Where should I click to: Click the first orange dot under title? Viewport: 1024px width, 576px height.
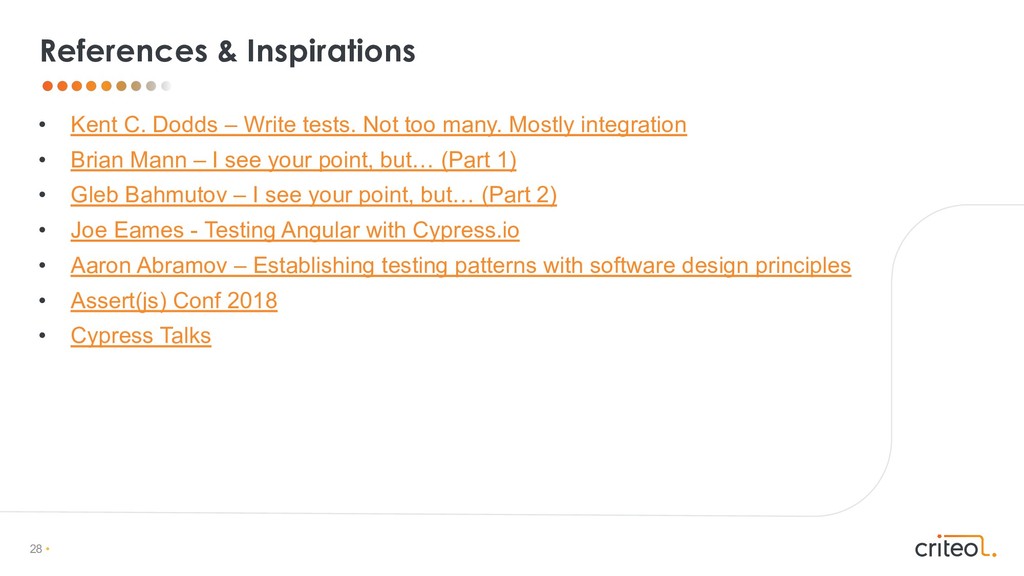coord(46,86)
